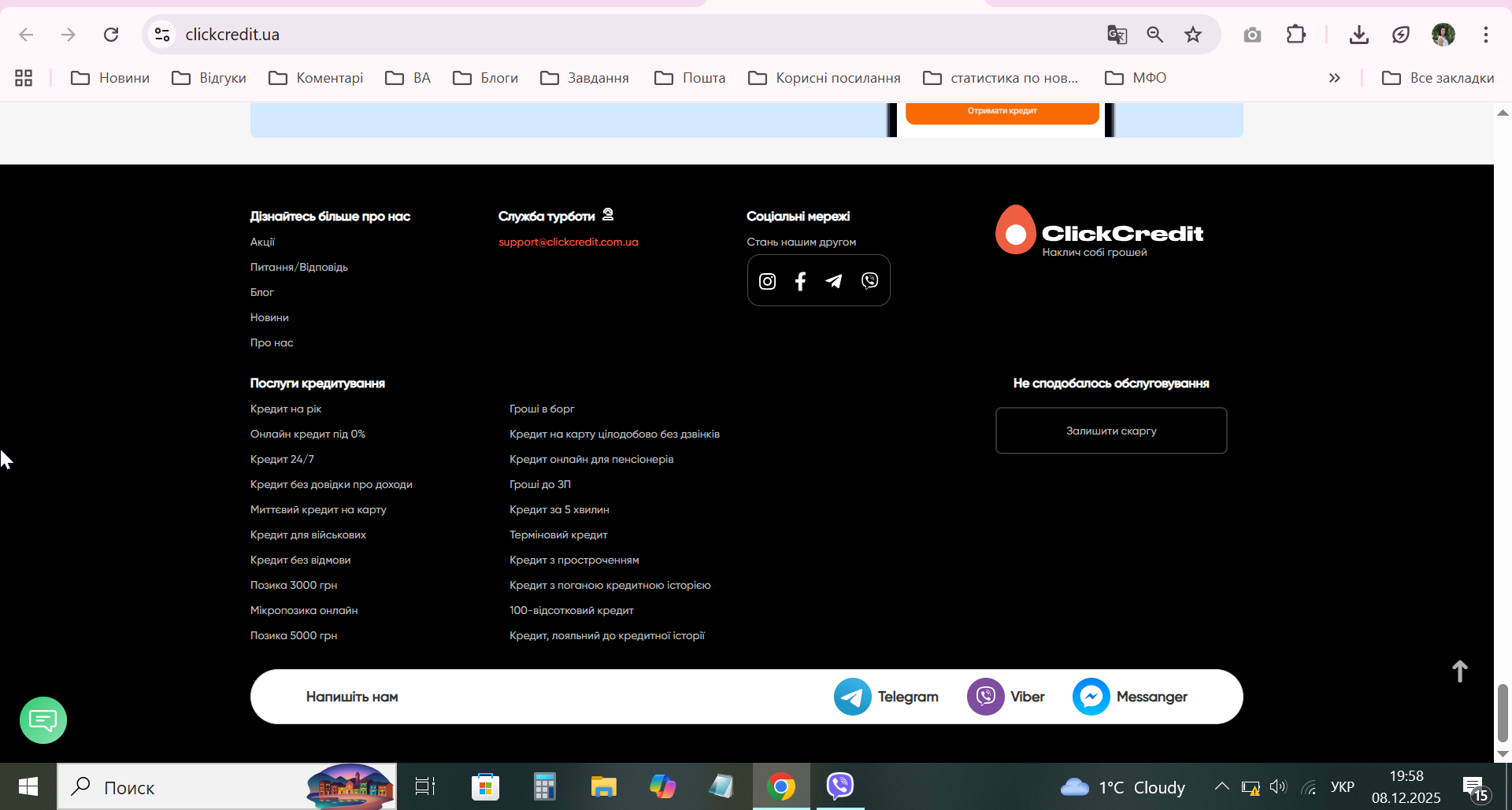This screenshot has width=1512, height=810.
Task: Open the green live chat widget
Action: coord(43,720)
